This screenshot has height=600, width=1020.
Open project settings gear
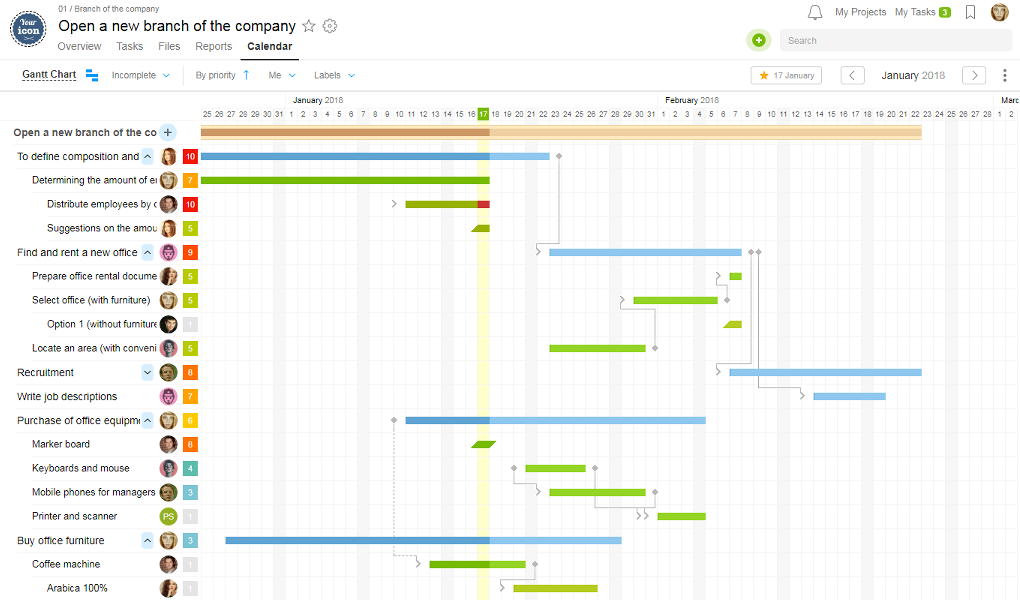330,26
